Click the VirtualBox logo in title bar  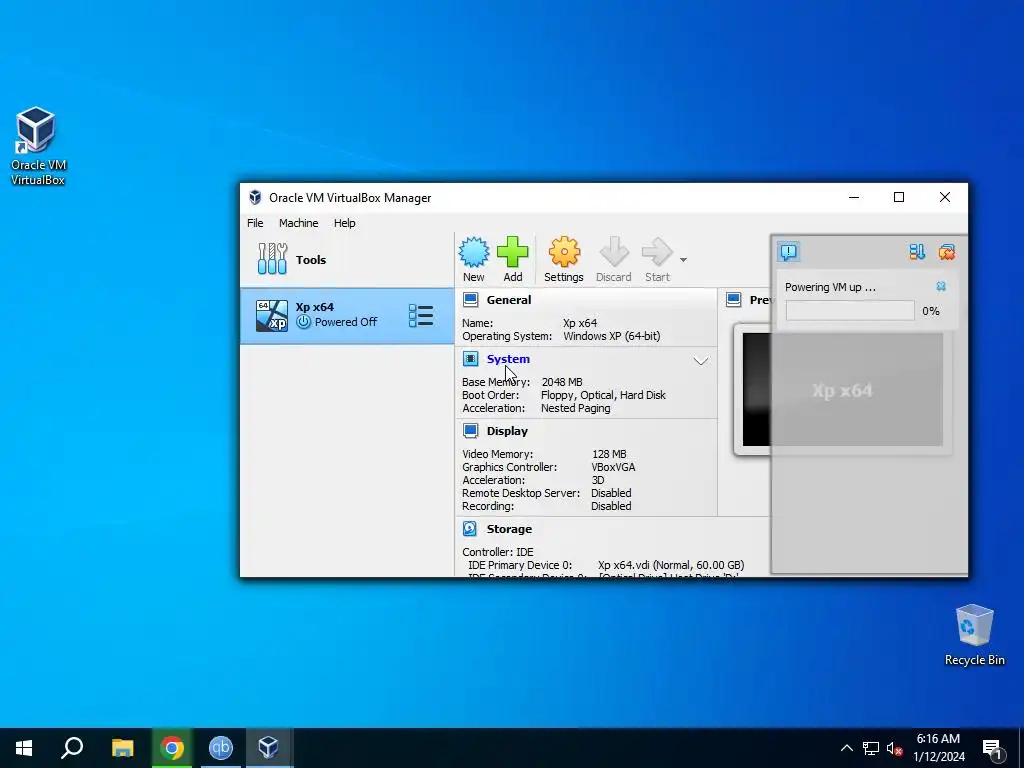point(255,197)
